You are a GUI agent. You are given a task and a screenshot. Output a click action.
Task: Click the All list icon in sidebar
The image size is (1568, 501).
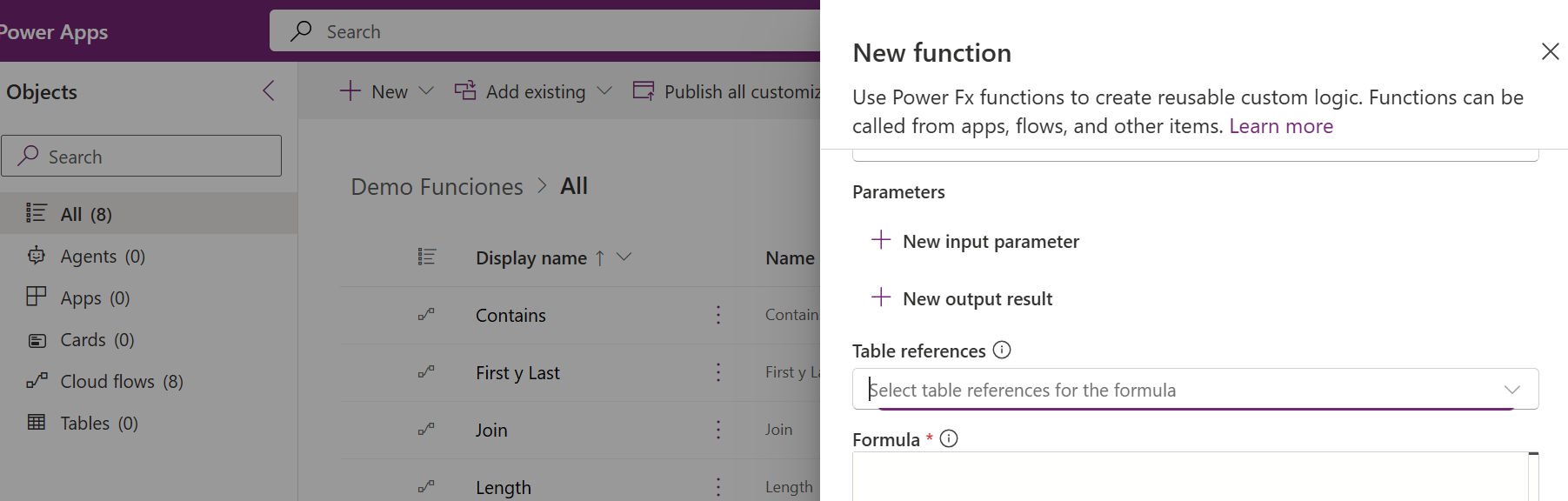37,212
